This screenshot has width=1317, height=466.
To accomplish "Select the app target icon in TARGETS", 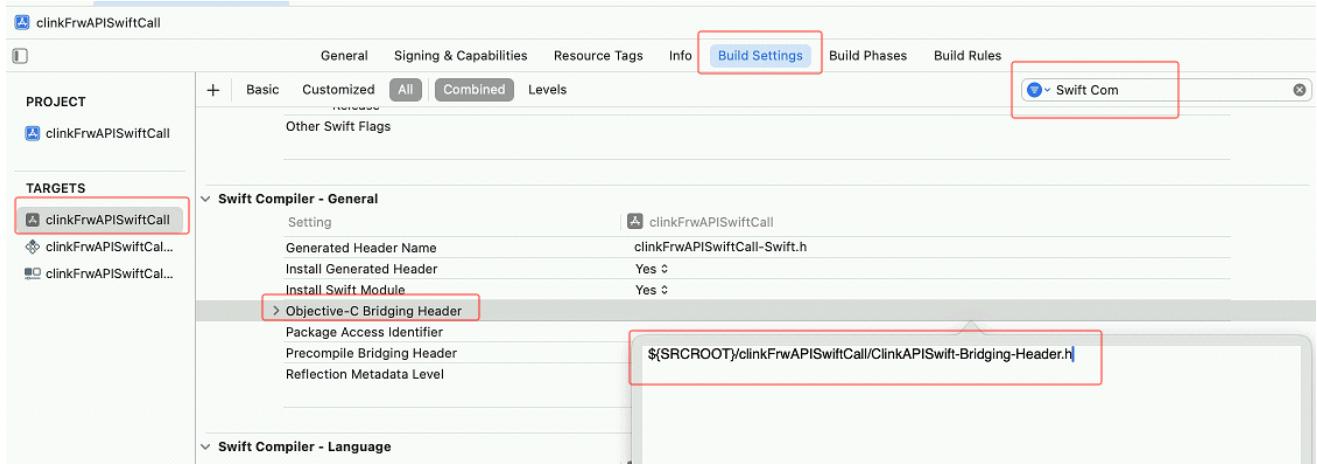I will click(x=33, y=219).
